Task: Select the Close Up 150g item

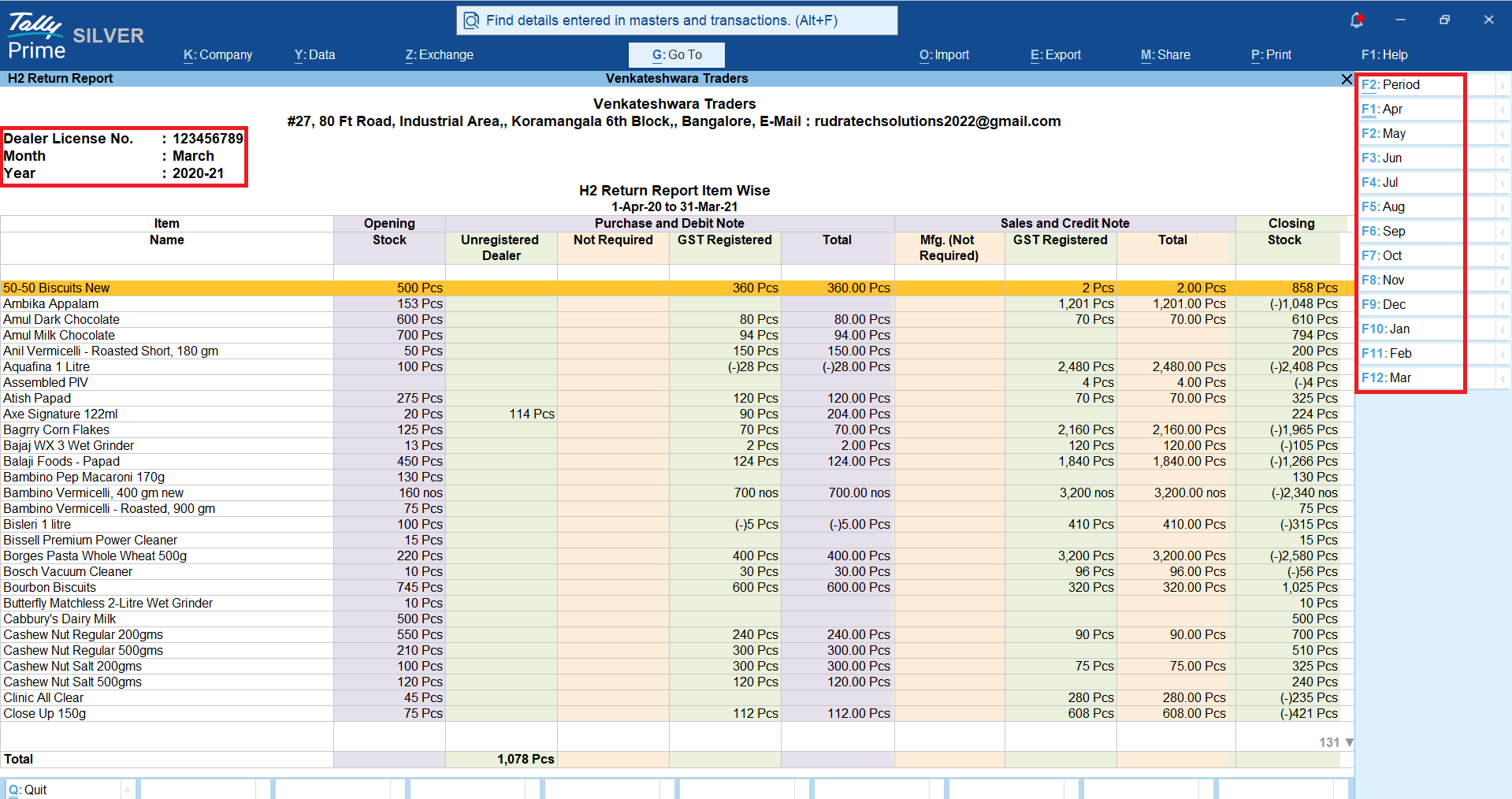Action: [x=45, y=714]
